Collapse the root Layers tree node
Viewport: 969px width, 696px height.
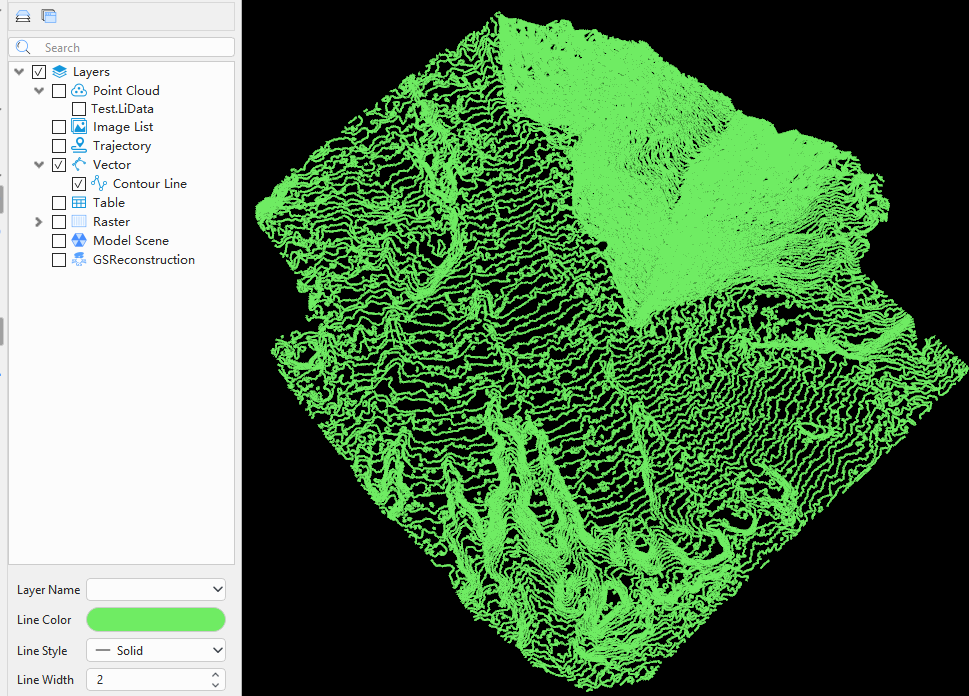(19, 72)
